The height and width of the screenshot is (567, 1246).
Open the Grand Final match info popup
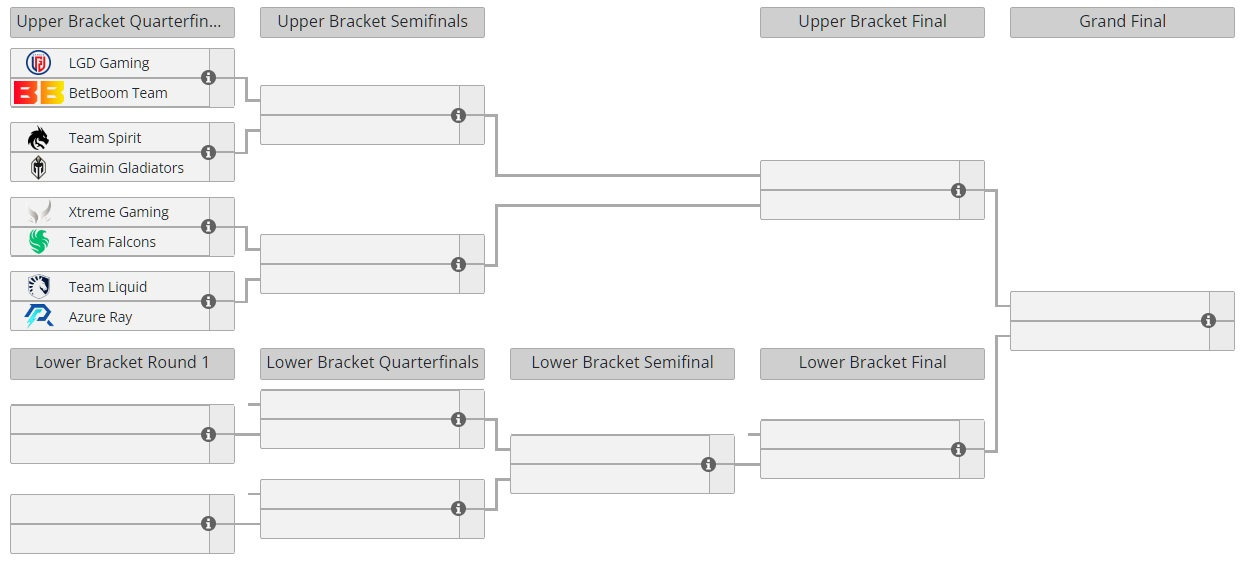[1208, 320]
